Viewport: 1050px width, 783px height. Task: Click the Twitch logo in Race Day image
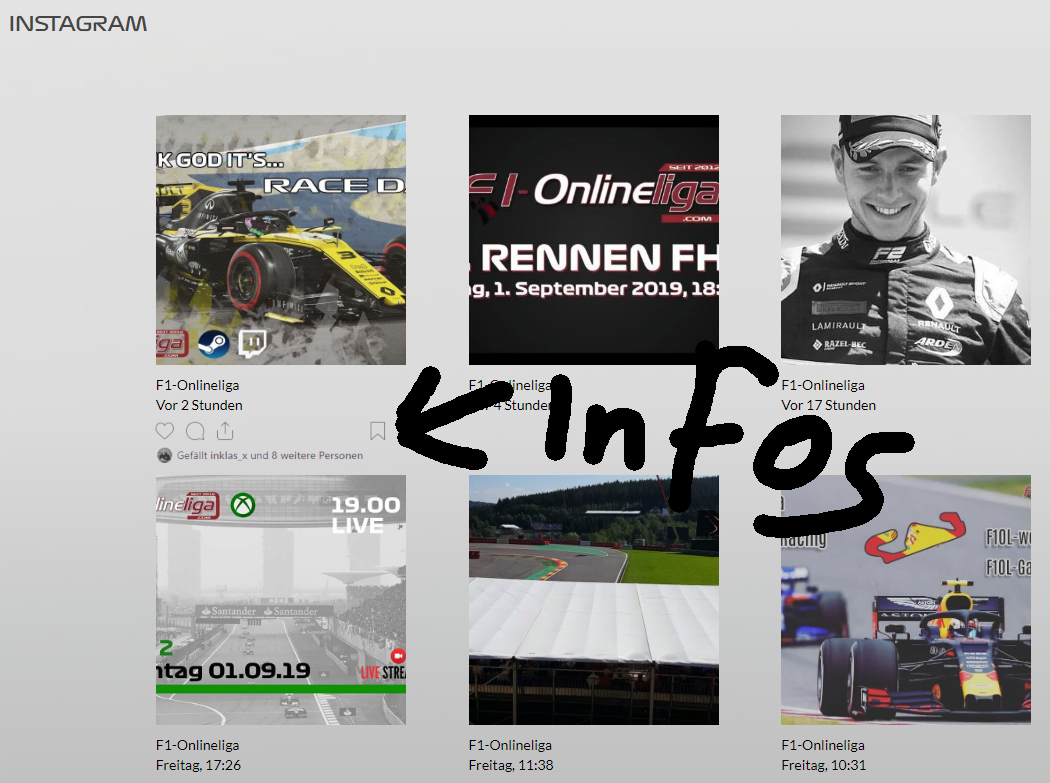(x=252, y=344)
